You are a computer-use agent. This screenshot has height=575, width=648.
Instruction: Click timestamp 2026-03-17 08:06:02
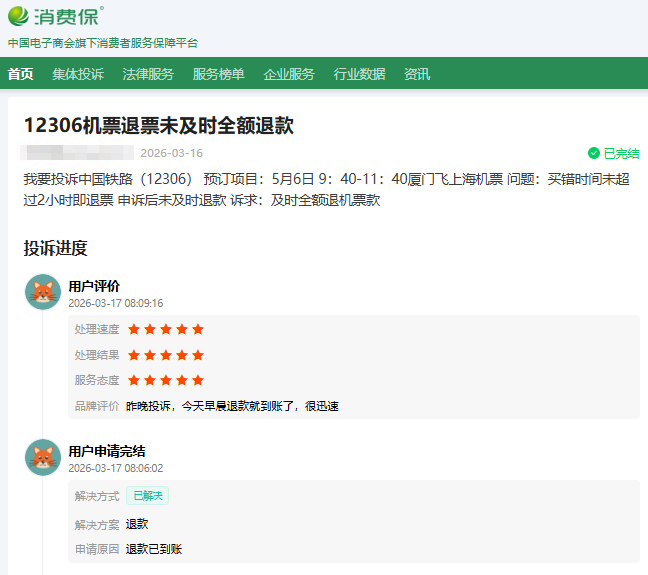coord(116,468)
